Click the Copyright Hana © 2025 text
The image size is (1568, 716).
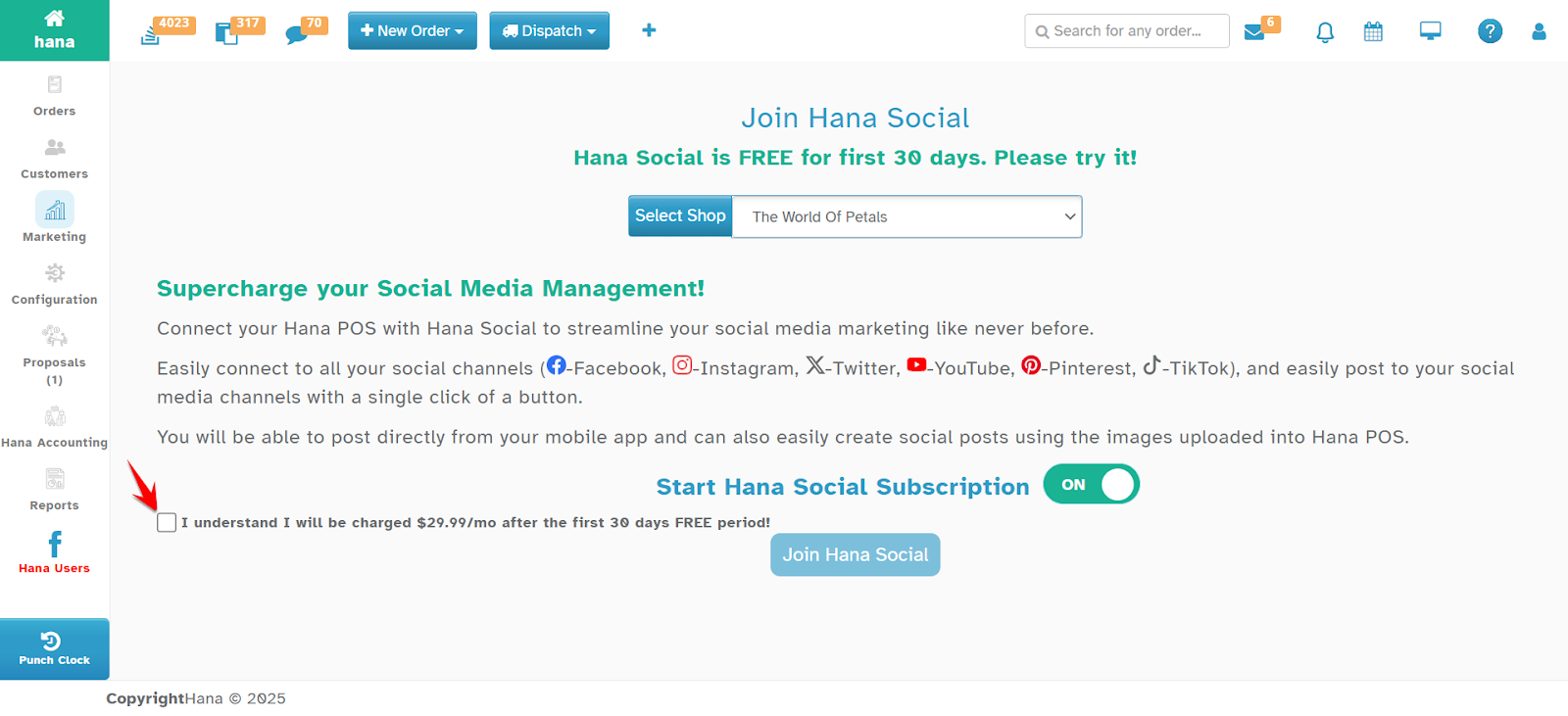pos(196,698)
